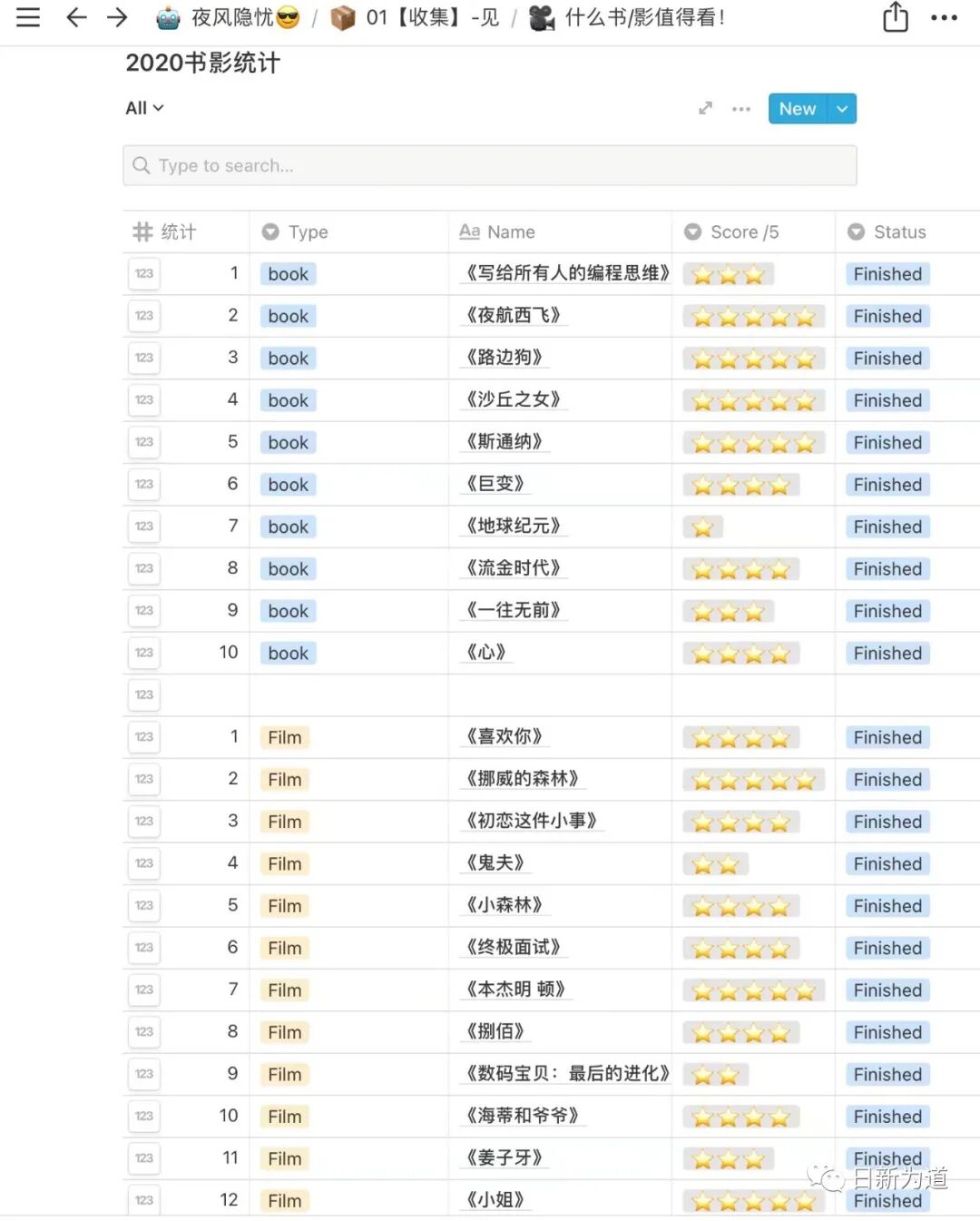Click book tag in 《夜航西飞》 row

288,316
